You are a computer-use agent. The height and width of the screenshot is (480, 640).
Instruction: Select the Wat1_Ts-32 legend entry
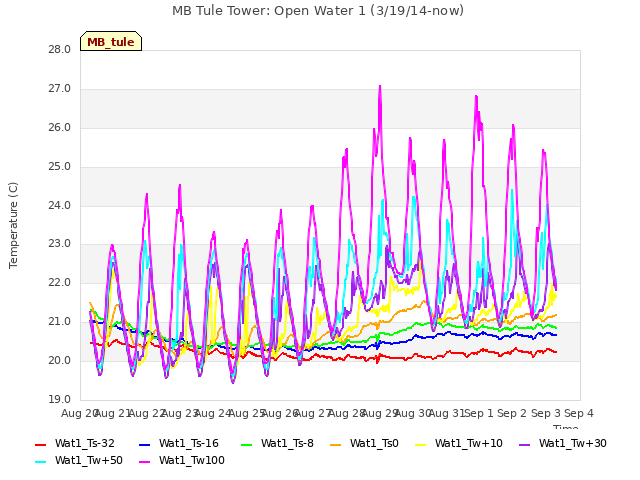click(x=75, y=443)
